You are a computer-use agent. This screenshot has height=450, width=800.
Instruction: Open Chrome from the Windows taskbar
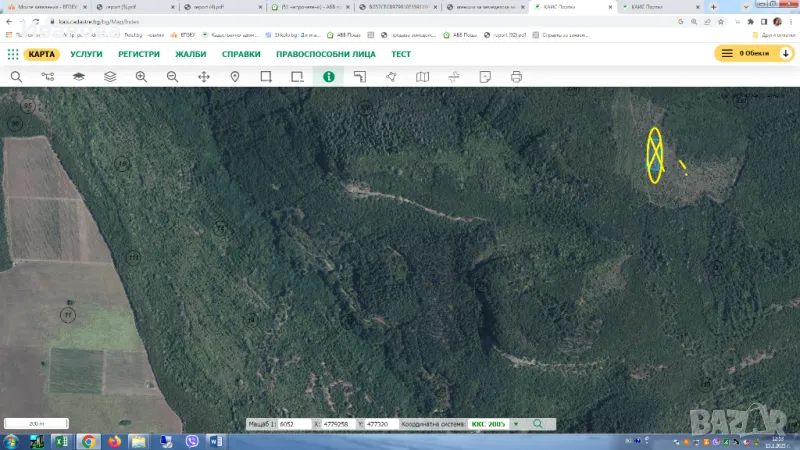tap(88, 441)
